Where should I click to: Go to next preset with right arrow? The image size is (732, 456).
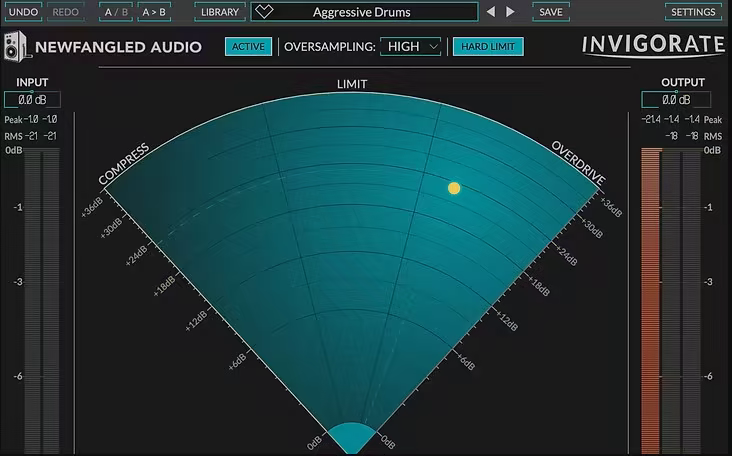click(x=511, y=12)
